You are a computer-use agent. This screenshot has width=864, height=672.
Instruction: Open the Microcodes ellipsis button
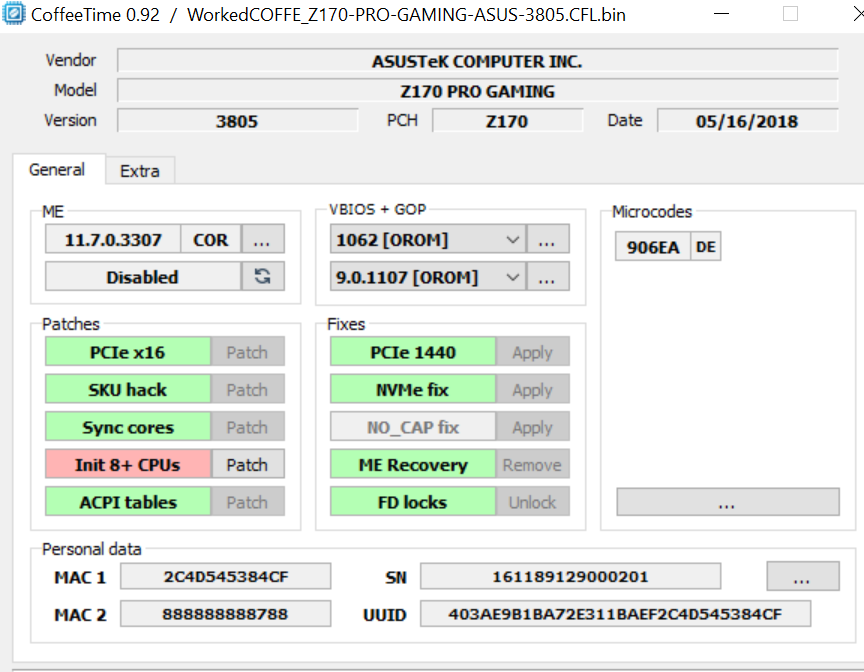coord(728,502)
